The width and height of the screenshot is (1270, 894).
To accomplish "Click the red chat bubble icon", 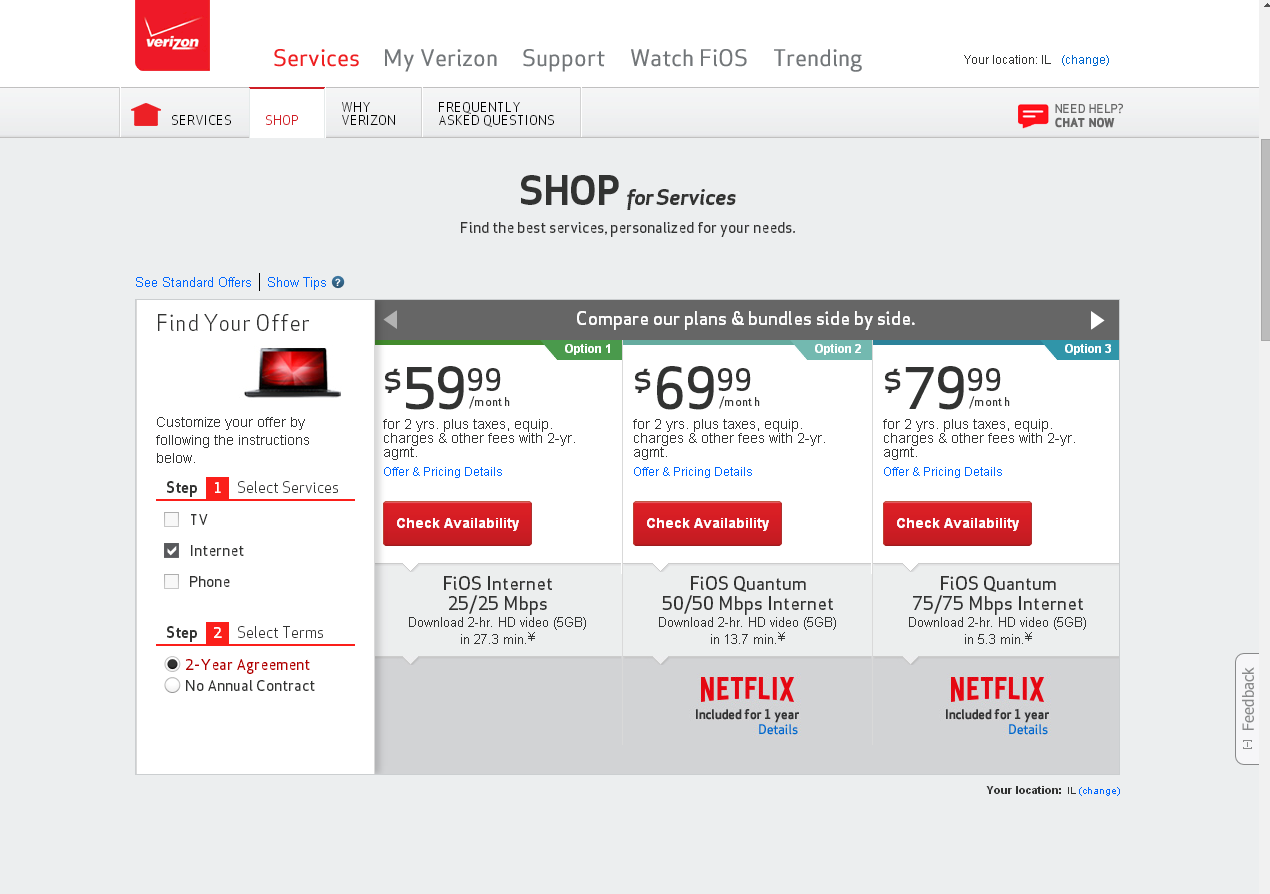I will (x=1033, y=115).
